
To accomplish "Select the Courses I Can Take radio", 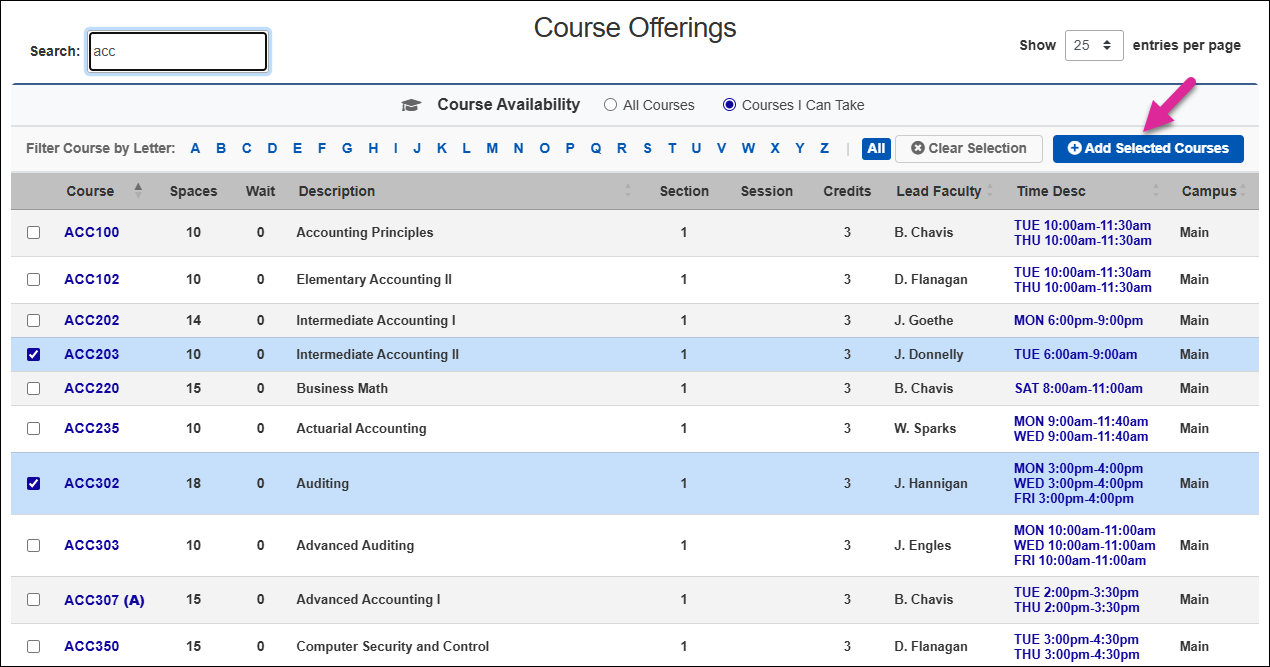I will pyautogui.click(x=729, y=105).
